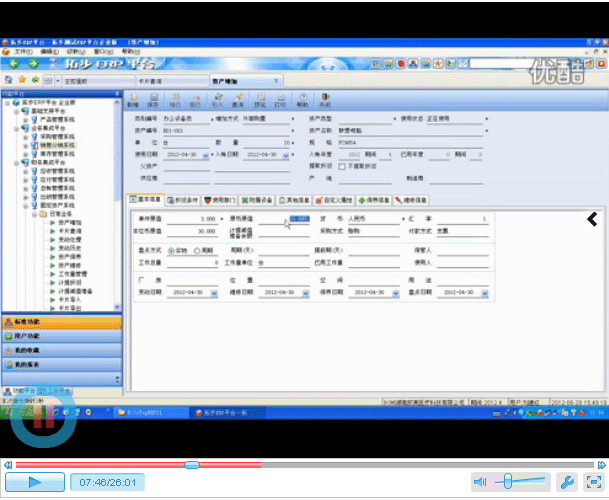Click the 保存 (Save) toolbar icon
Viewport: 609px width, 500px height.
(153, 99)
